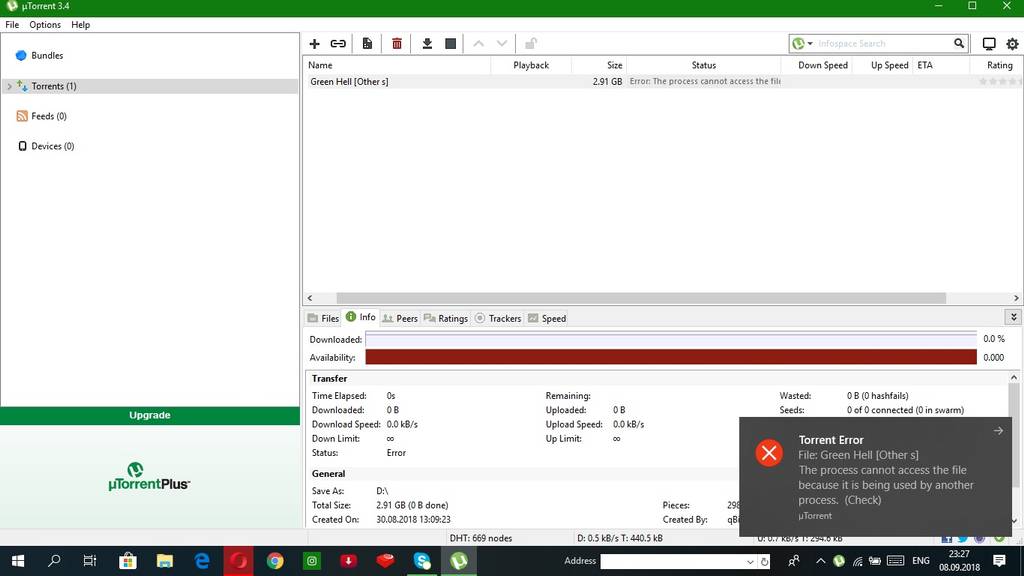The height and width of the screenshot is (576, 1024).
Task: Click the µTorrentPlus banner
Action: pyautogui.click(x=150, y=477)
